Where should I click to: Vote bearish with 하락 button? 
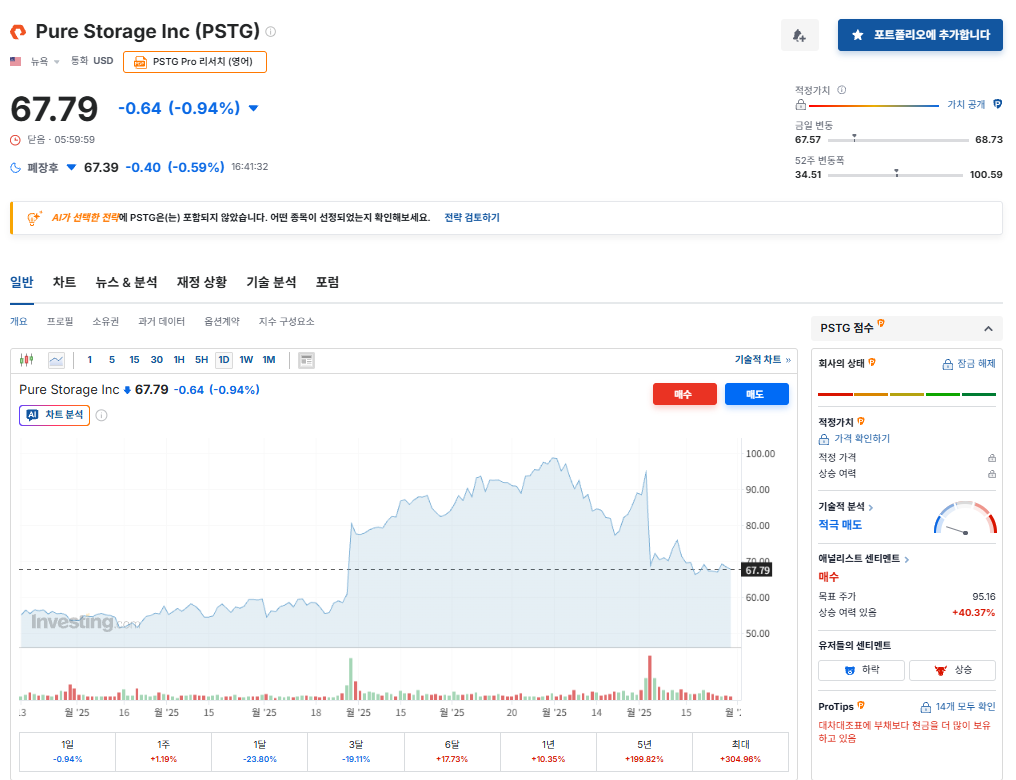coord(861,670)
